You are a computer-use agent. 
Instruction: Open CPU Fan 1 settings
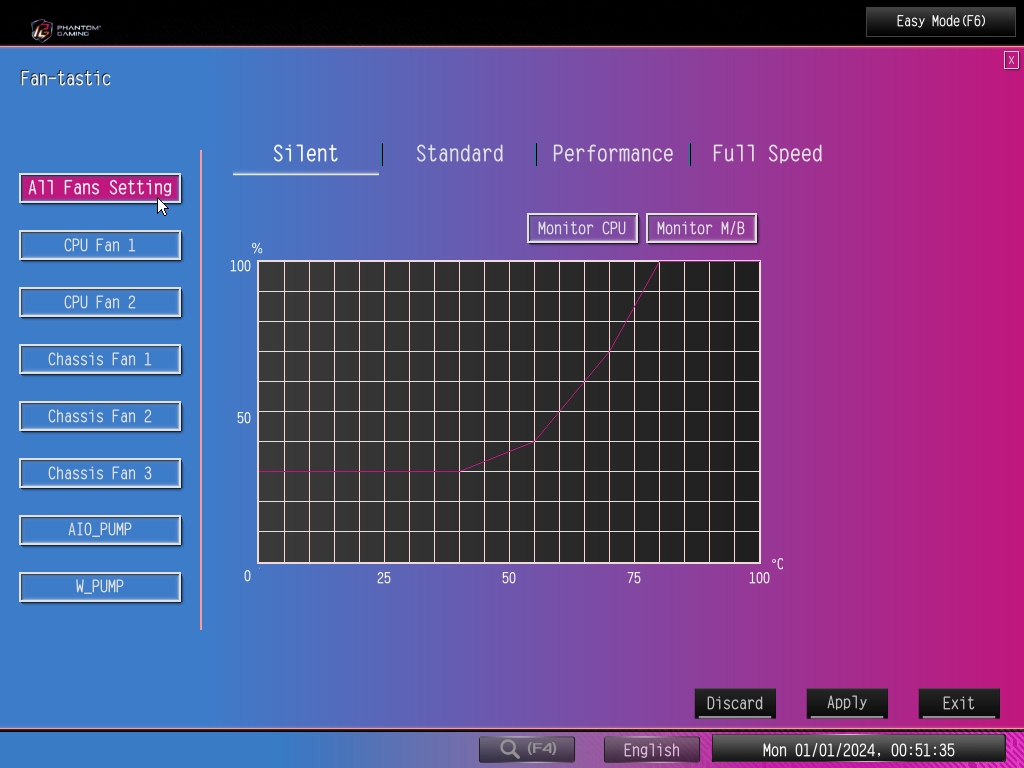pyautogui.click(x=100, y=245)
